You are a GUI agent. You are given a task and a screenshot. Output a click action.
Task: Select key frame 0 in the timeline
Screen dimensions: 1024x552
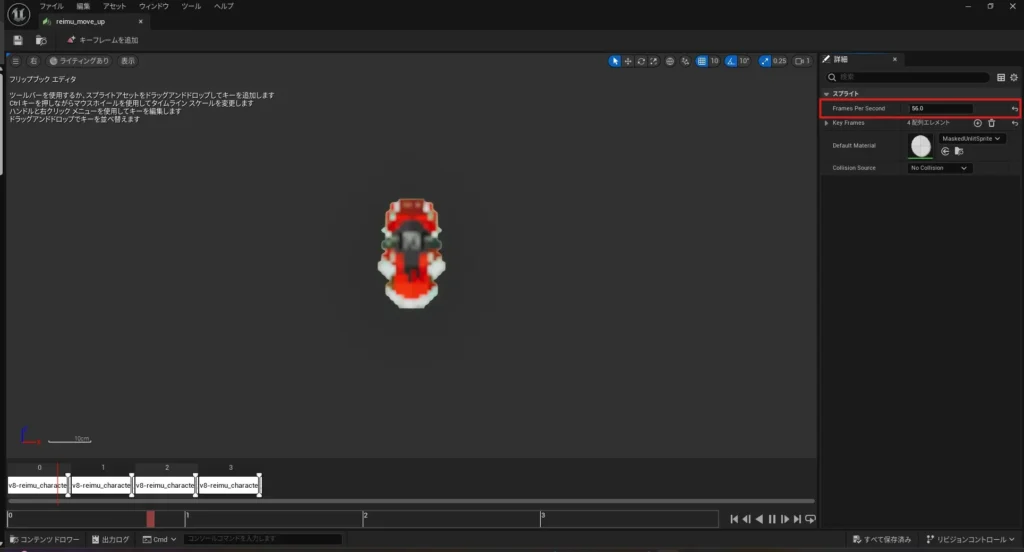(37, 485)
